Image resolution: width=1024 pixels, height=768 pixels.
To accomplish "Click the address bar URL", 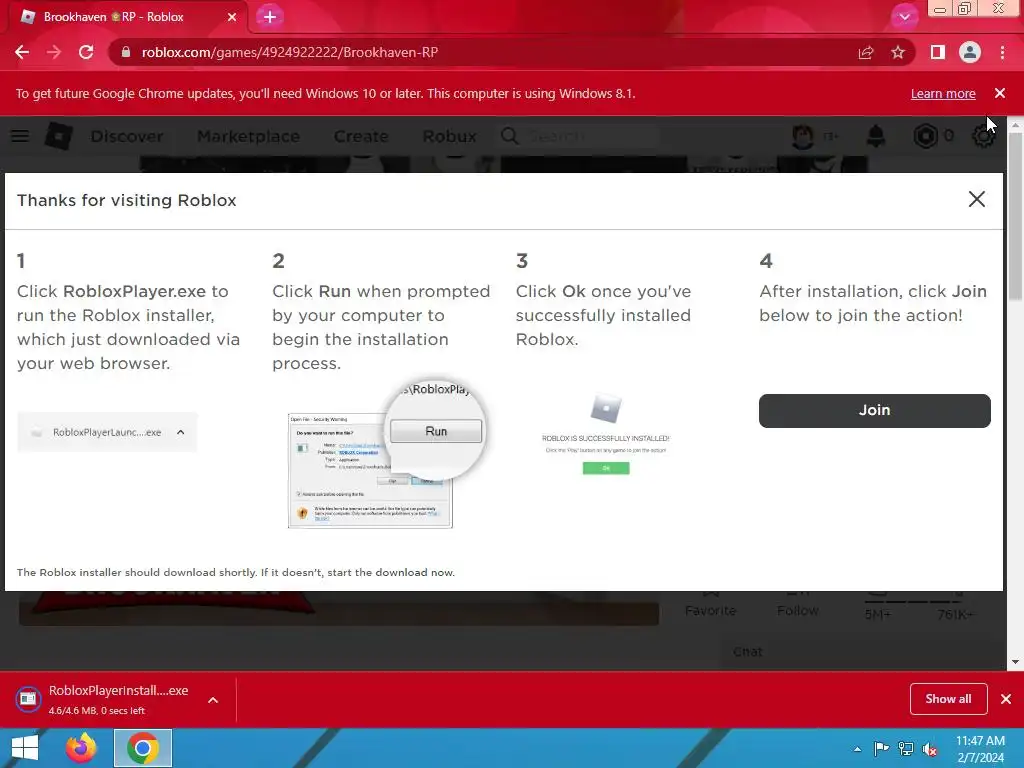I will point(290,52).
